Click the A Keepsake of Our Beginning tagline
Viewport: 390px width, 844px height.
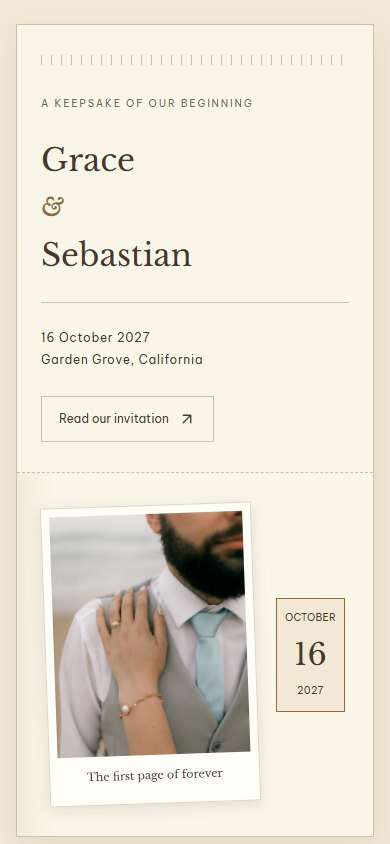pyautogui.click(x=147, y=103)
